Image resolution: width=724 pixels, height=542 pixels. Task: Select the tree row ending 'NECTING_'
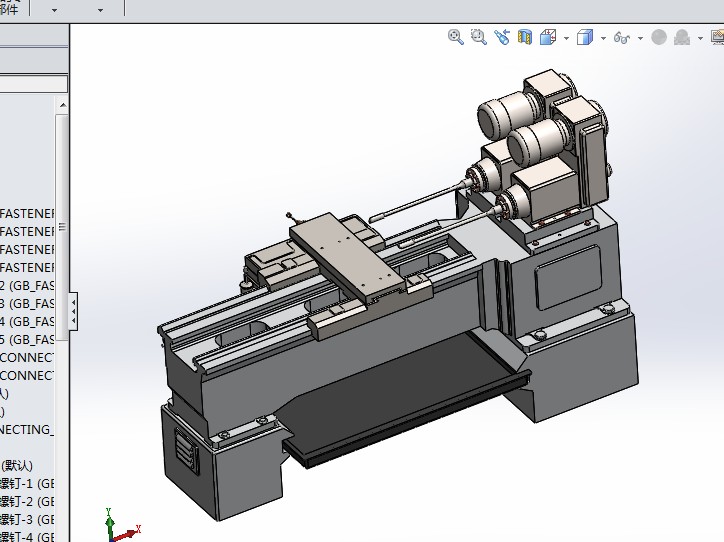click(27, 429)
